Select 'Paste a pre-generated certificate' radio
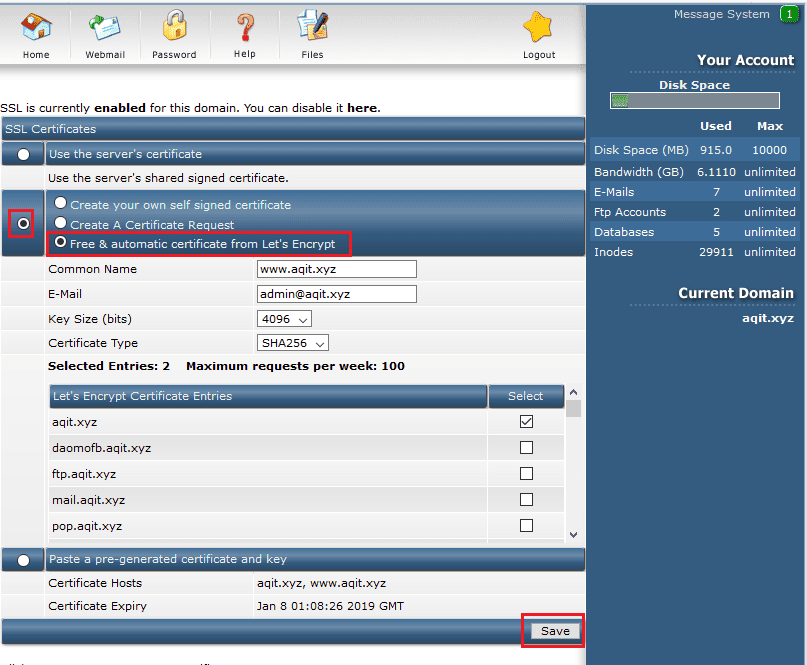 (x=23, y=560)
